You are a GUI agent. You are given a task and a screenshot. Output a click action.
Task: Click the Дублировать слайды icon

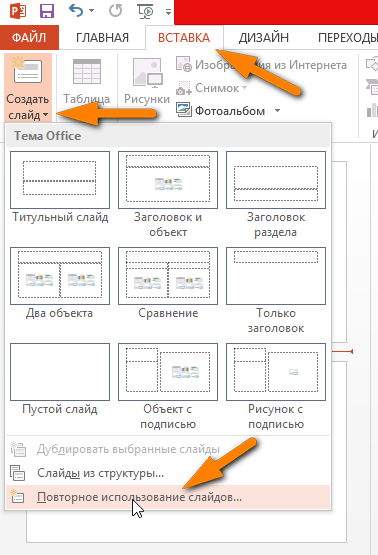[18, 449]
